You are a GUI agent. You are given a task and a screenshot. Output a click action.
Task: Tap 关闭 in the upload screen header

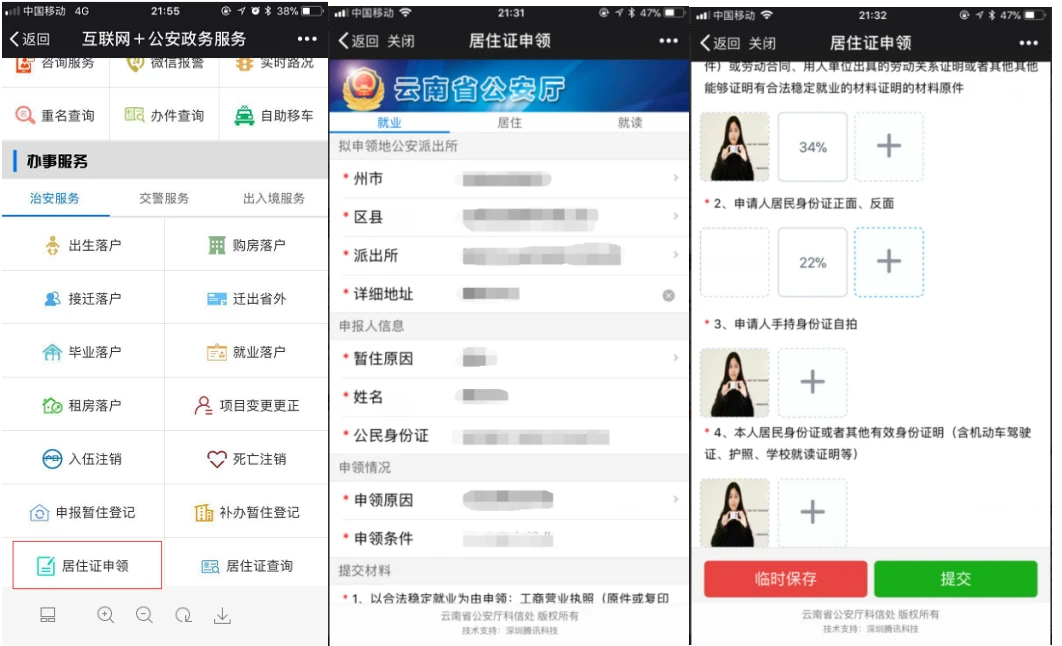point(762,43)
